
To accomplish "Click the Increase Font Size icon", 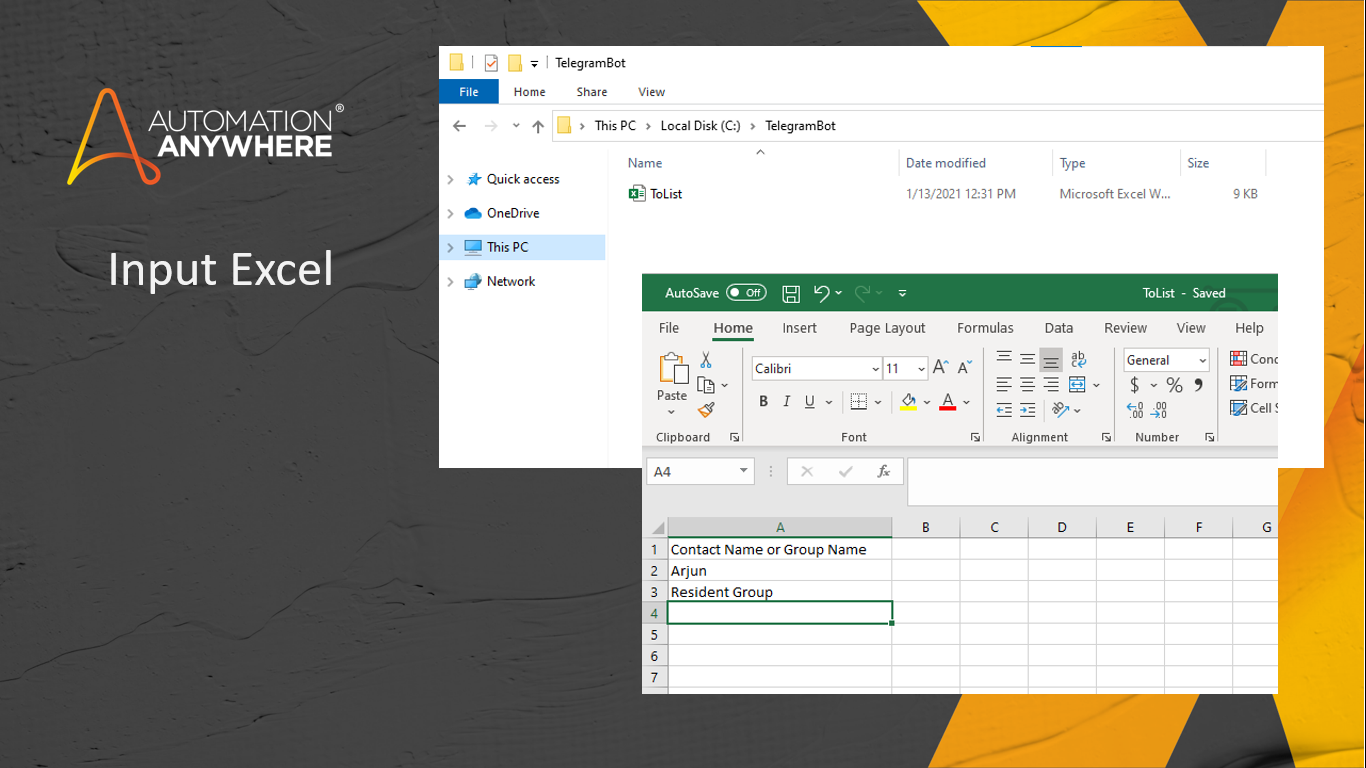I will tap(940, 368).
